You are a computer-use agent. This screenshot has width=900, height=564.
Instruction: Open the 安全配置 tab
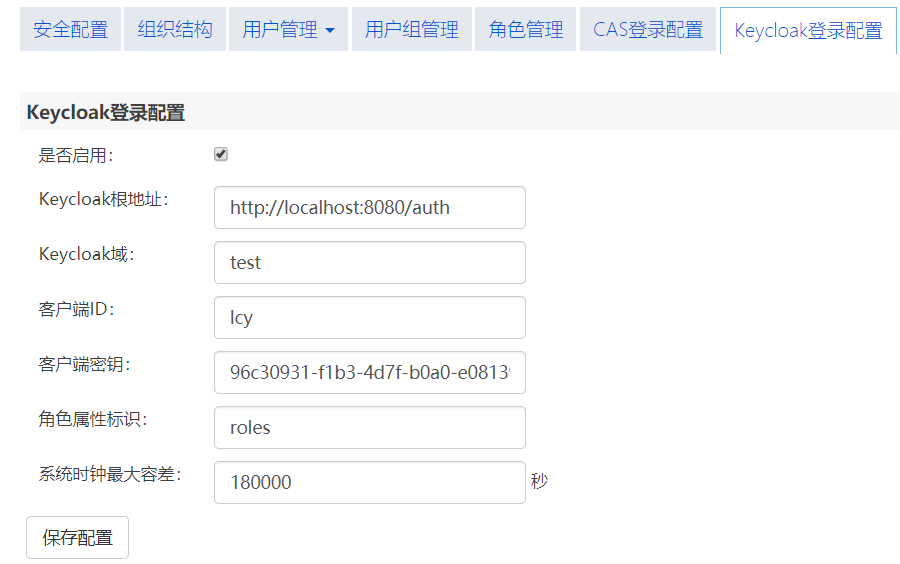(70, 30)
